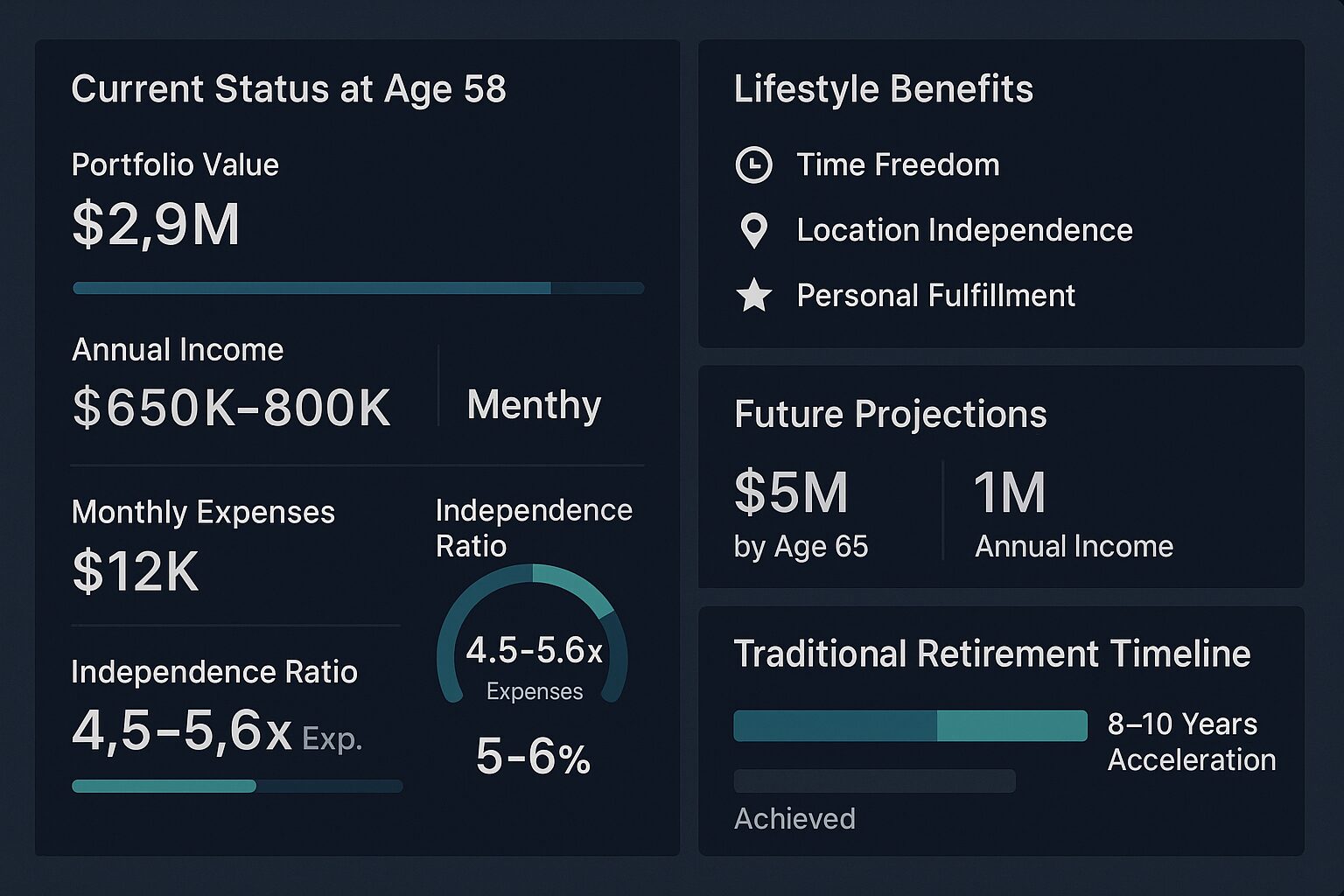Click the 4,5–5,6x Exp. ratio value
This screenshot has width=1344, height=896.
tap(216, 731)
